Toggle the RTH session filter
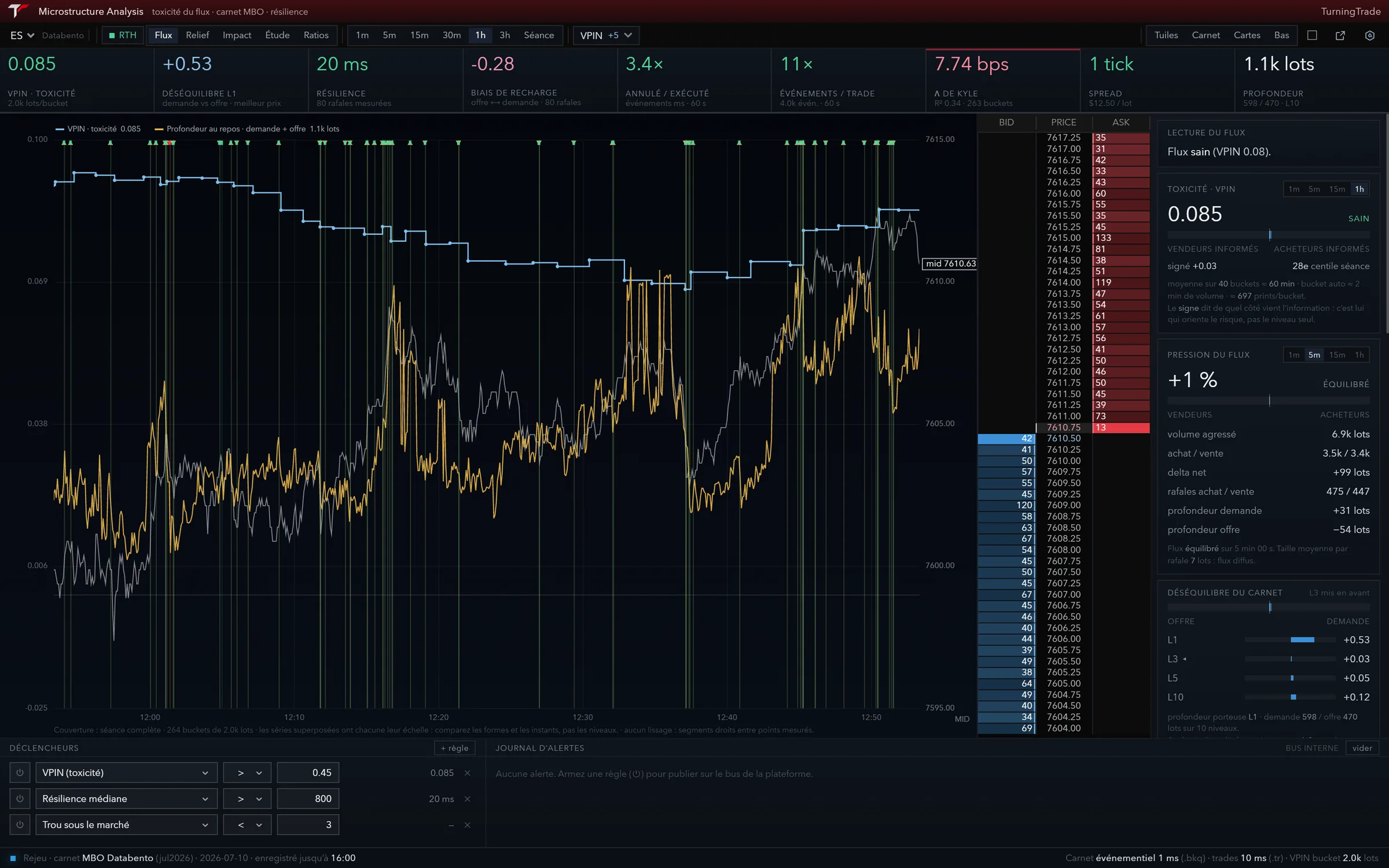Screen dimensions: 1389x868 (123, 35)
